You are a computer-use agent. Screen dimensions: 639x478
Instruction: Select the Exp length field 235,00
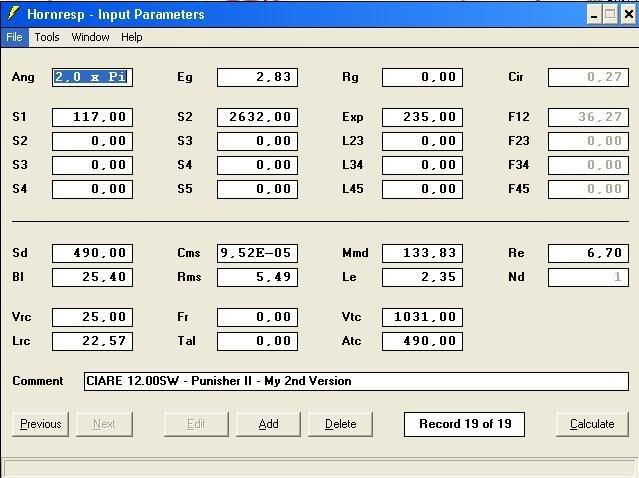[x=422, y=117]
